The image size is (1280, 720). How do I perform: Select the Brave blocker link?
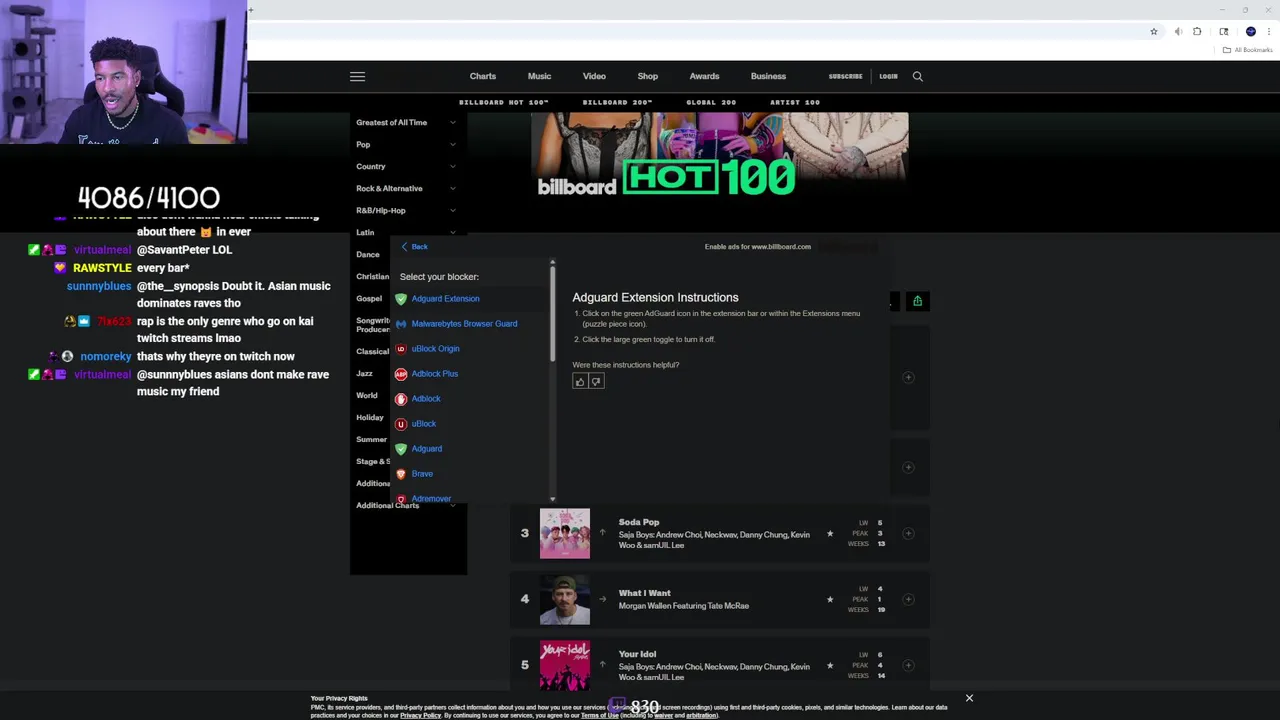coord(422,474)
